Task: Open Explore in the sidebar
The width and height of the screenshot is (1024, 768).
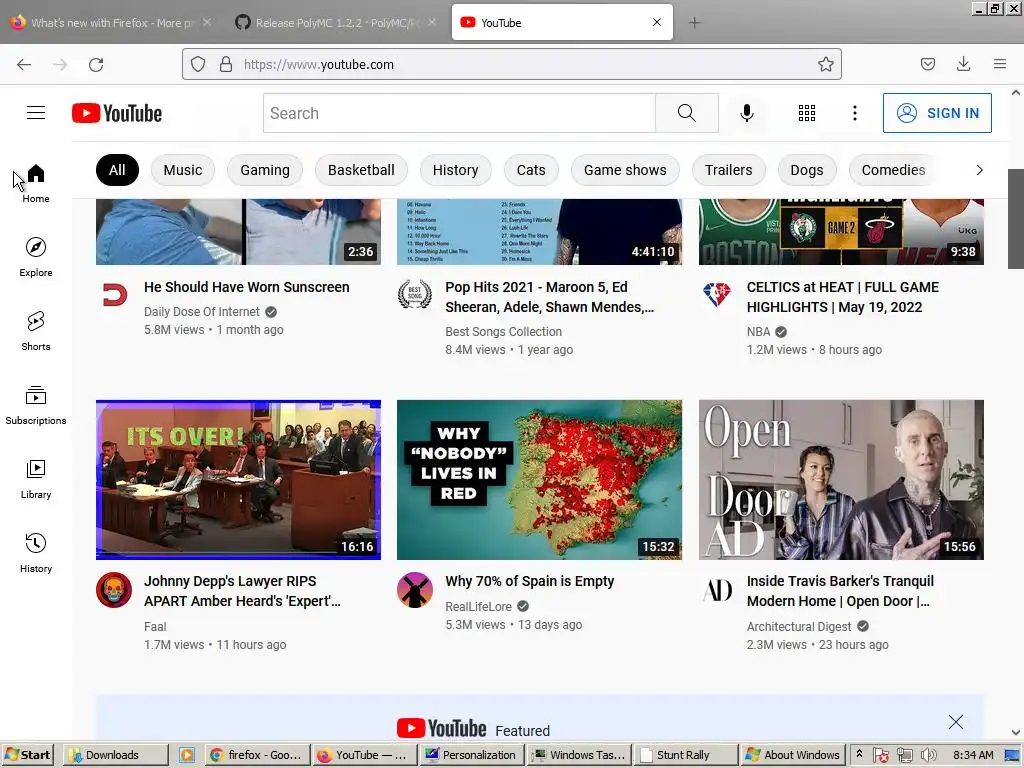Action: tap(36, 257)
